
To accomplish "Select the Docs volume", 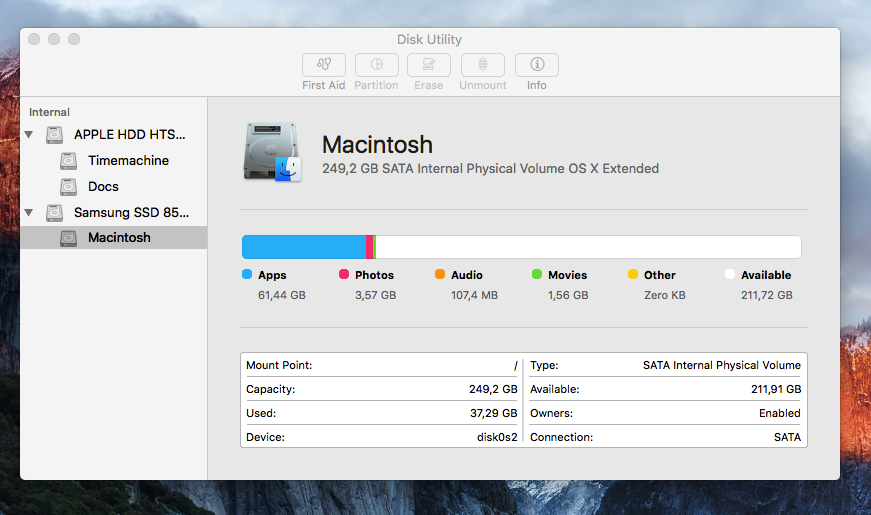I will point(103,187).
